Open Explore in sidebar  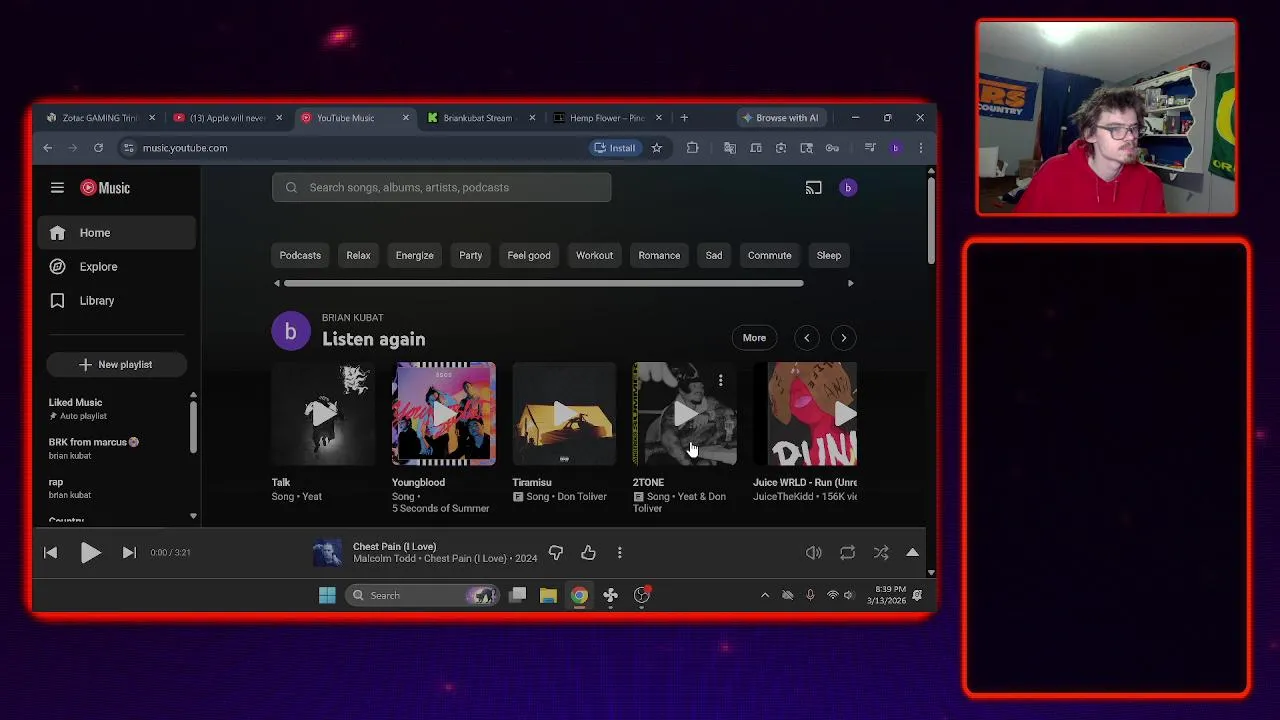pos(117,266)
